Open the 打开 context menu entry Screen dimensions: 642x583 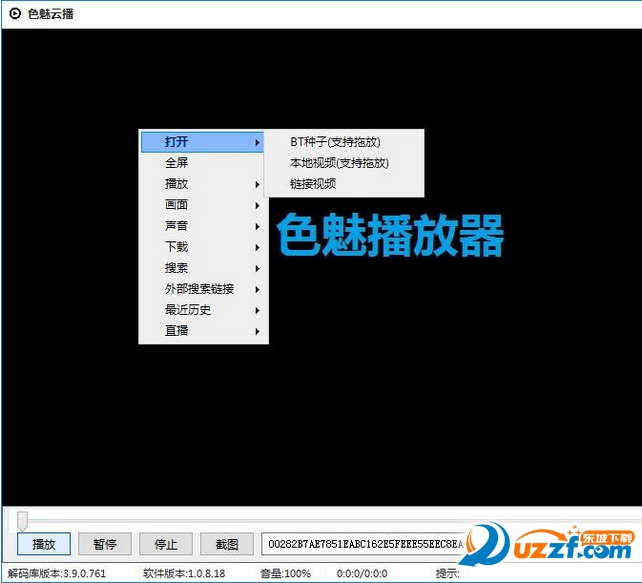coord(202,142)
